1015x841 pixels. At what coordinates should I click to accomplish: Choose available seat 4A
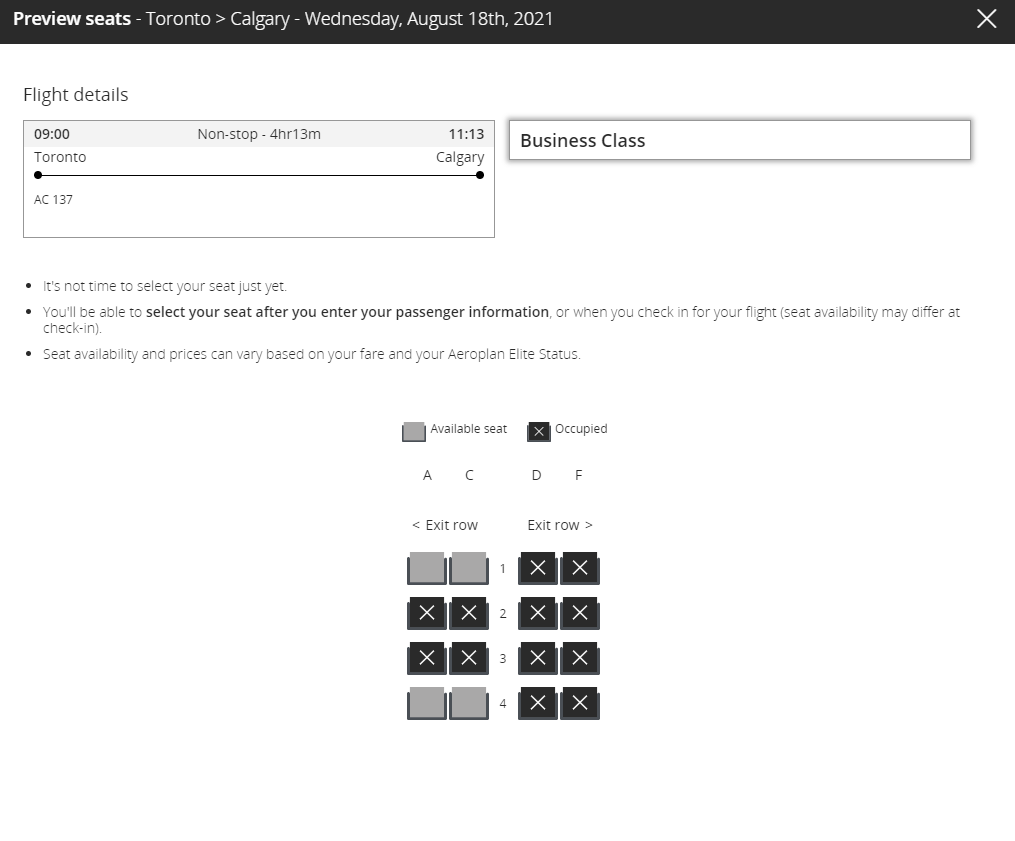click(427, 703)
